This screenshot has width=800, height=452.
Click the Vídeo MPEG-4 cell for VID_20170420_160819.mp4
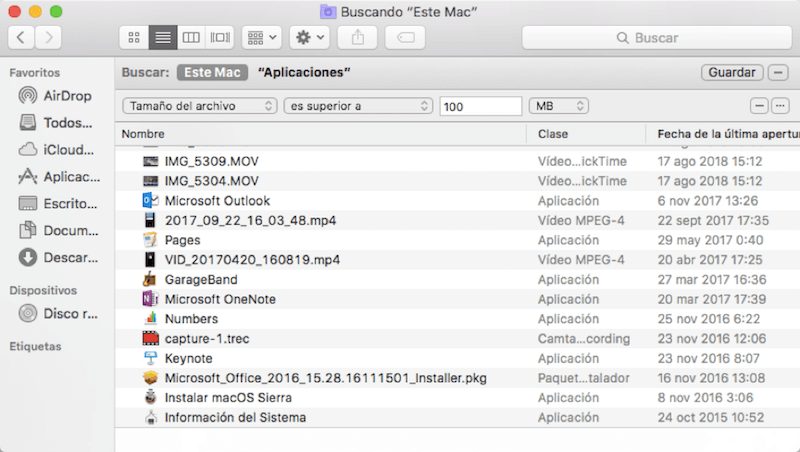(x=581, y=260)
